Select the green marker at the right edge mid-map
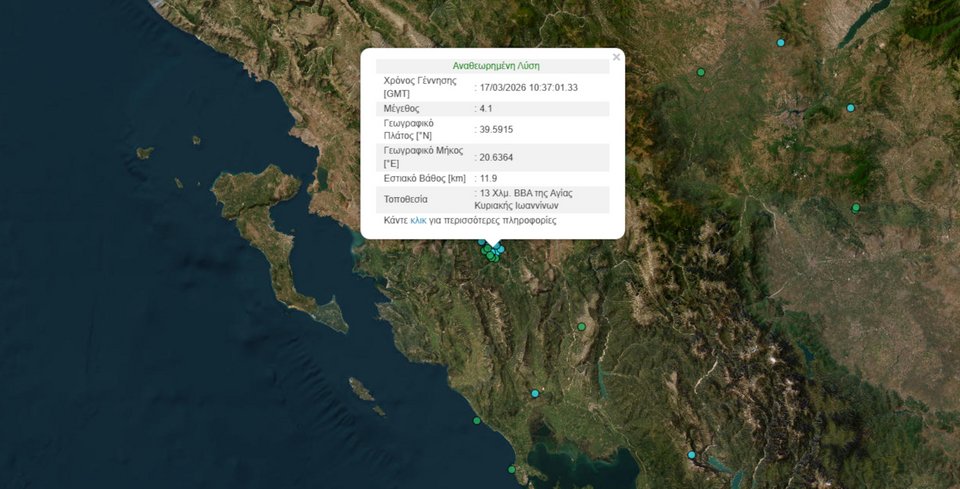This screenshot has width=960, height=489. coord(856,208)
